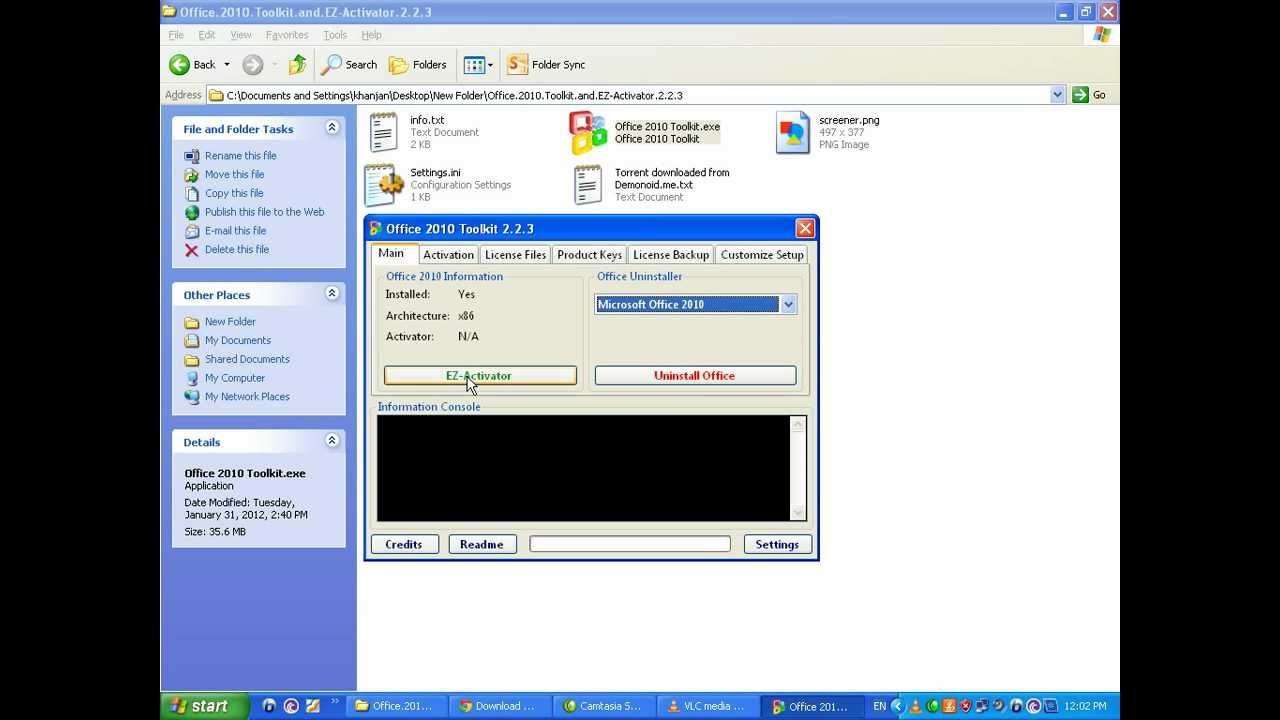Open New Folder in Other Places
Viewport: 1280px width, 720px height.
tap(230, 322)
